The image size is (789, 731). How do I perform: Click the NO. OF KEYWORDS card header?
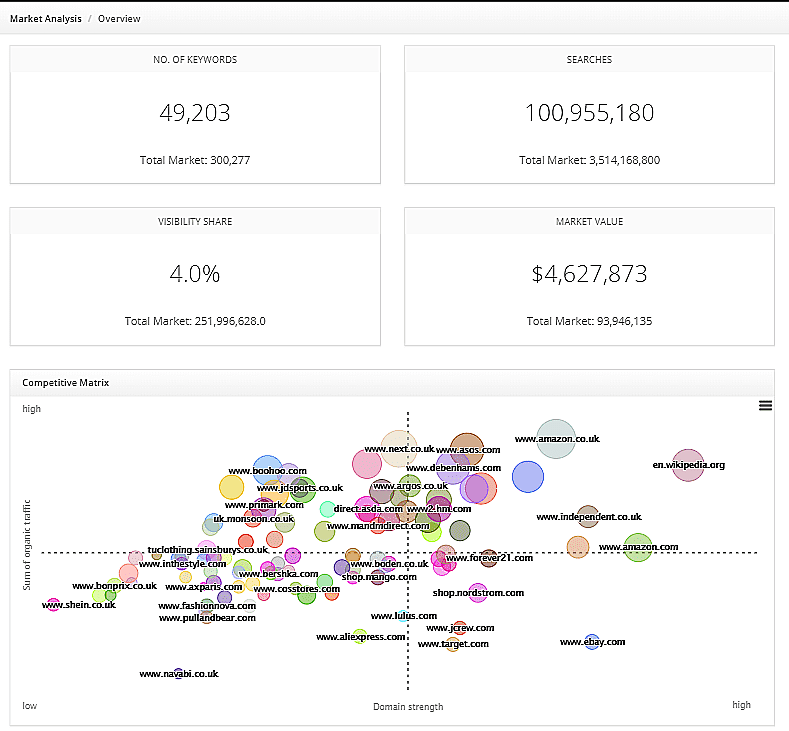pos(195,59)
